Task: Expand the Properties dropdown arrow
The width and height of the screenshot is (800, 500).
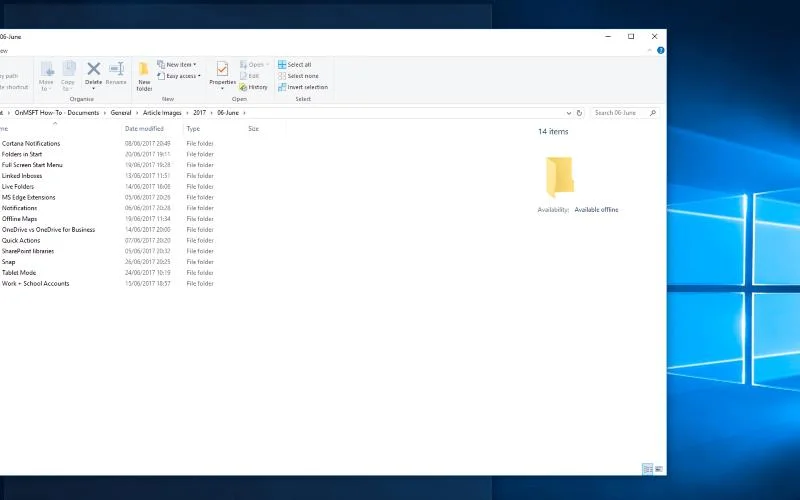Action: click(x=222, y=88)
